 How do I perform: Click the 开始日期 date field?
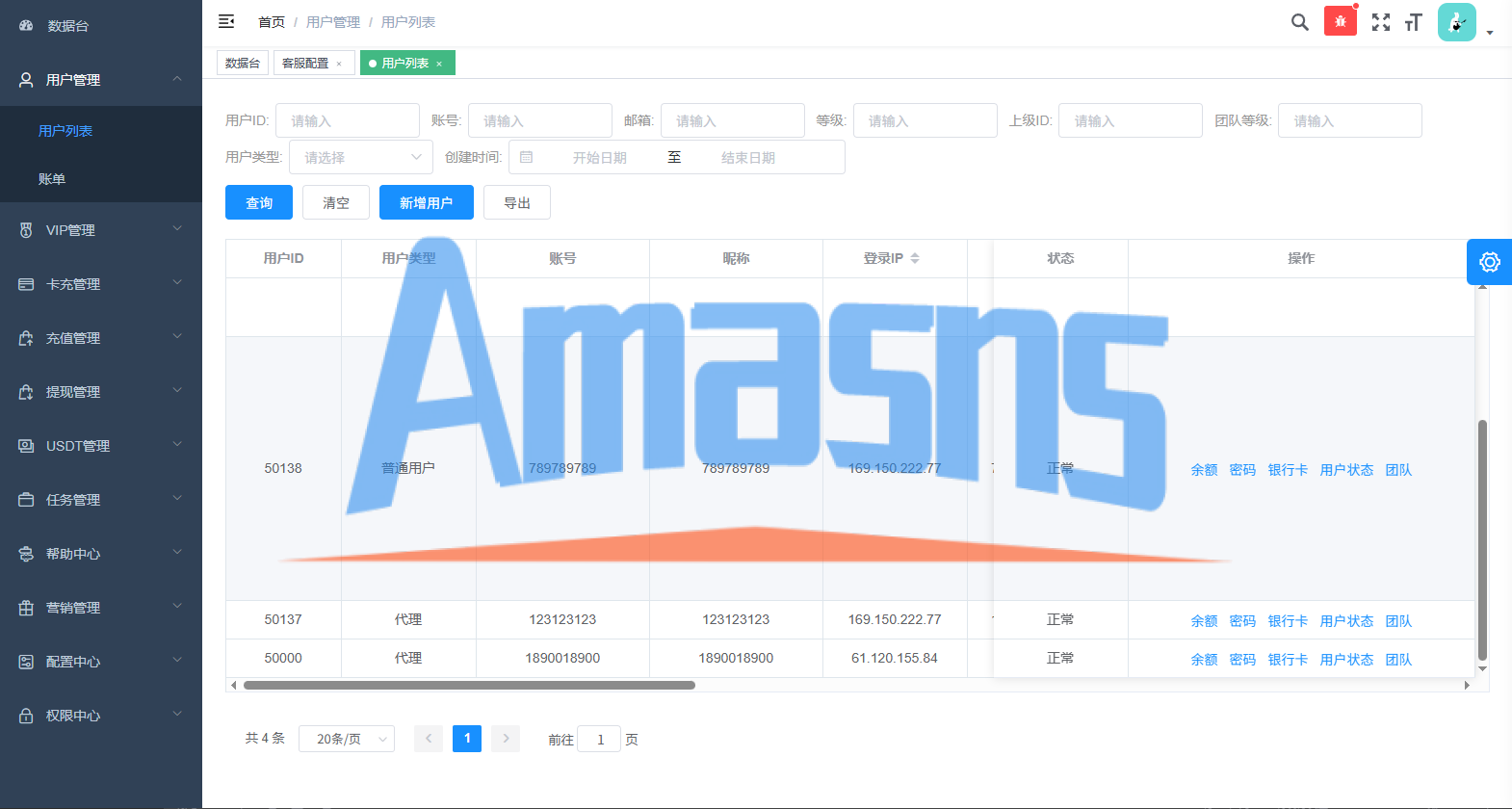point(599,157)
